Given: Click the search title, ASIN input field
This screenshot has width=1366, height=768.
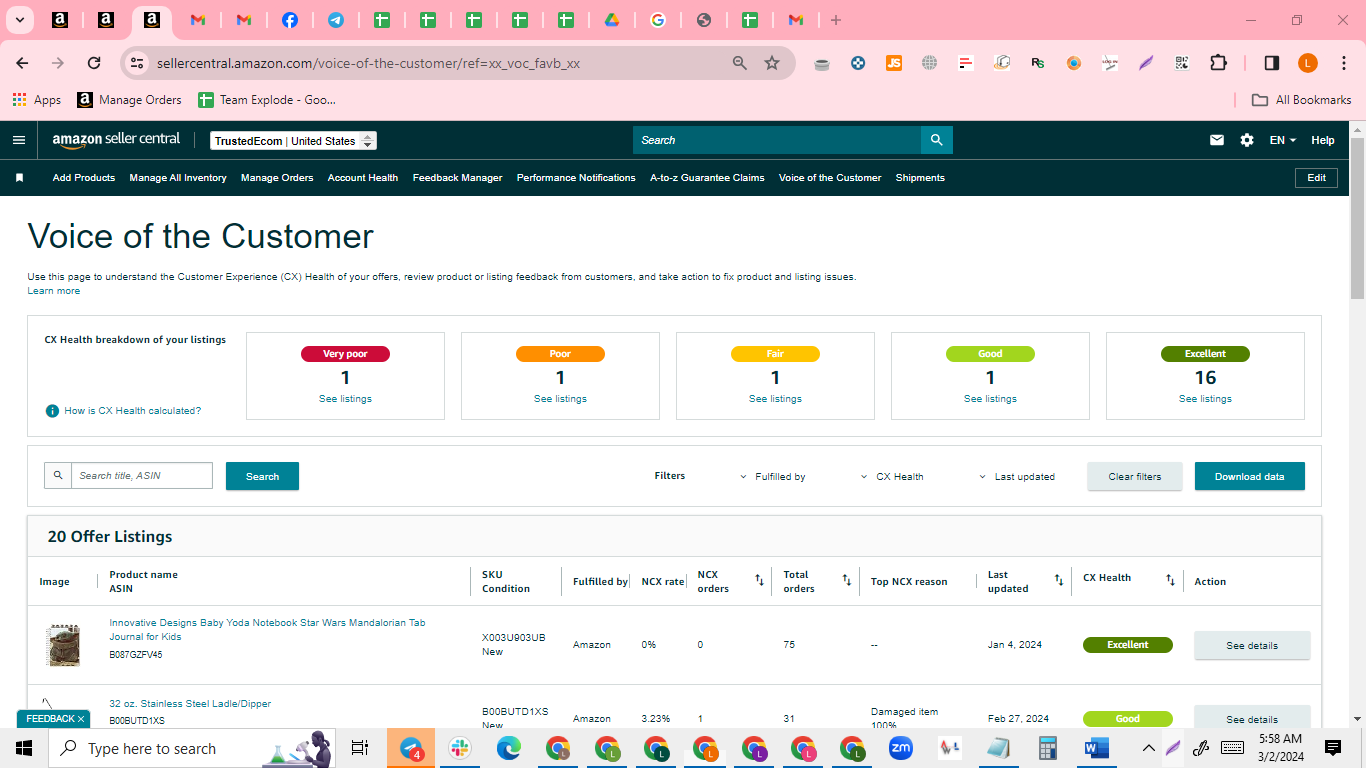Looking at the screenshot, I should coord(142,476).
